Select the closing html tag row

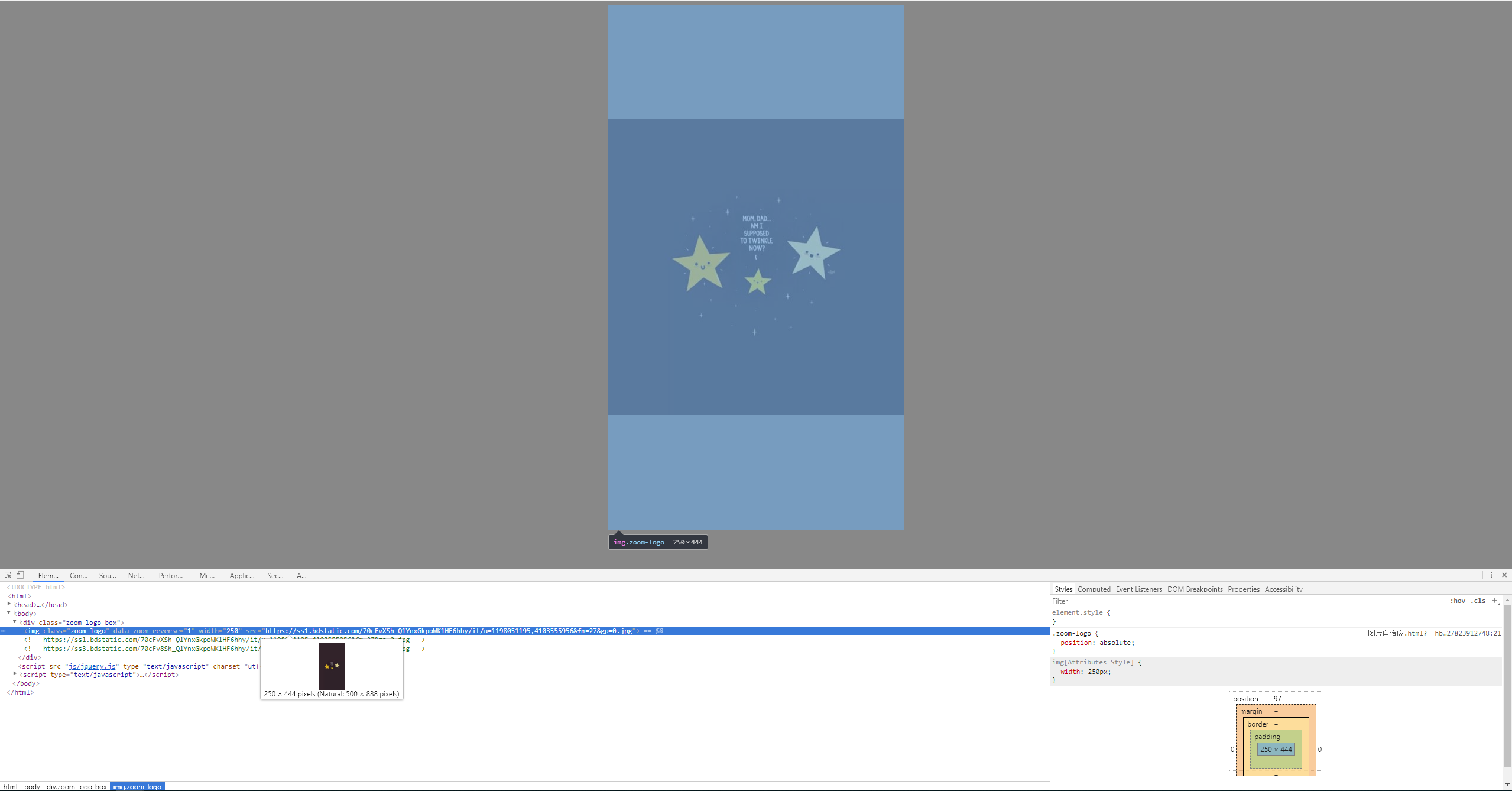tap(21, 692)
